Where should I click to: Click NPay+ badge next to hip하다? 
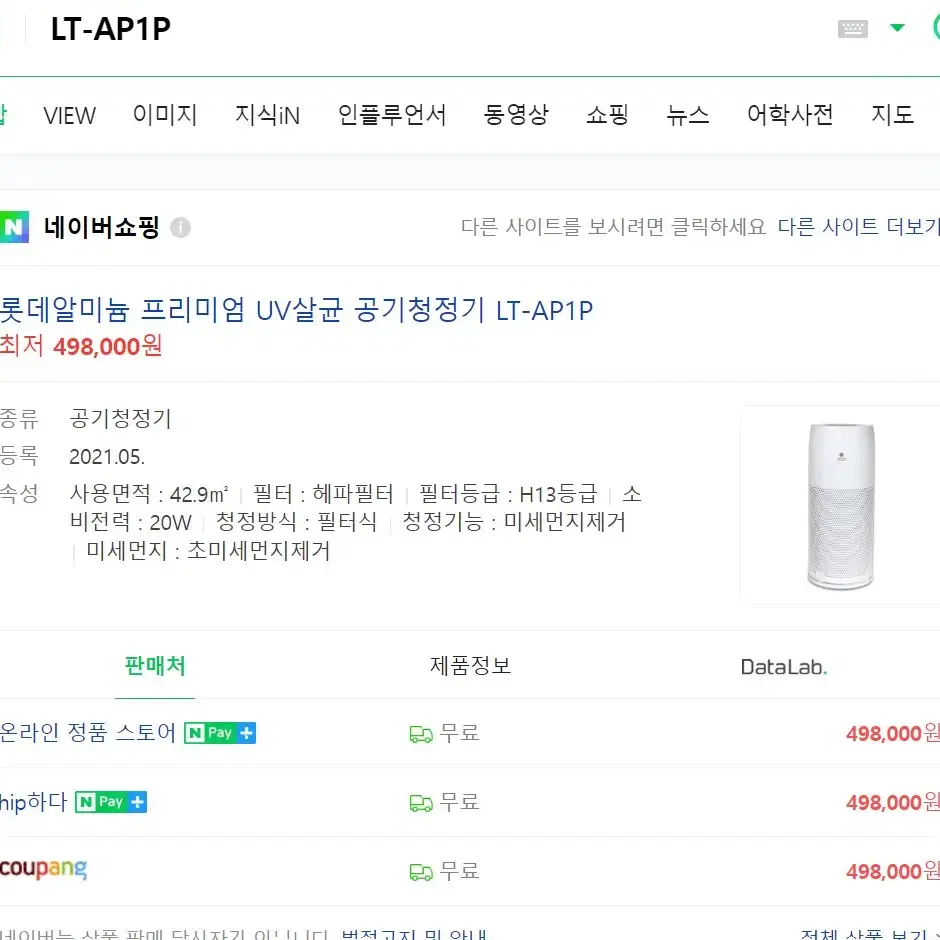coord(111,802)
